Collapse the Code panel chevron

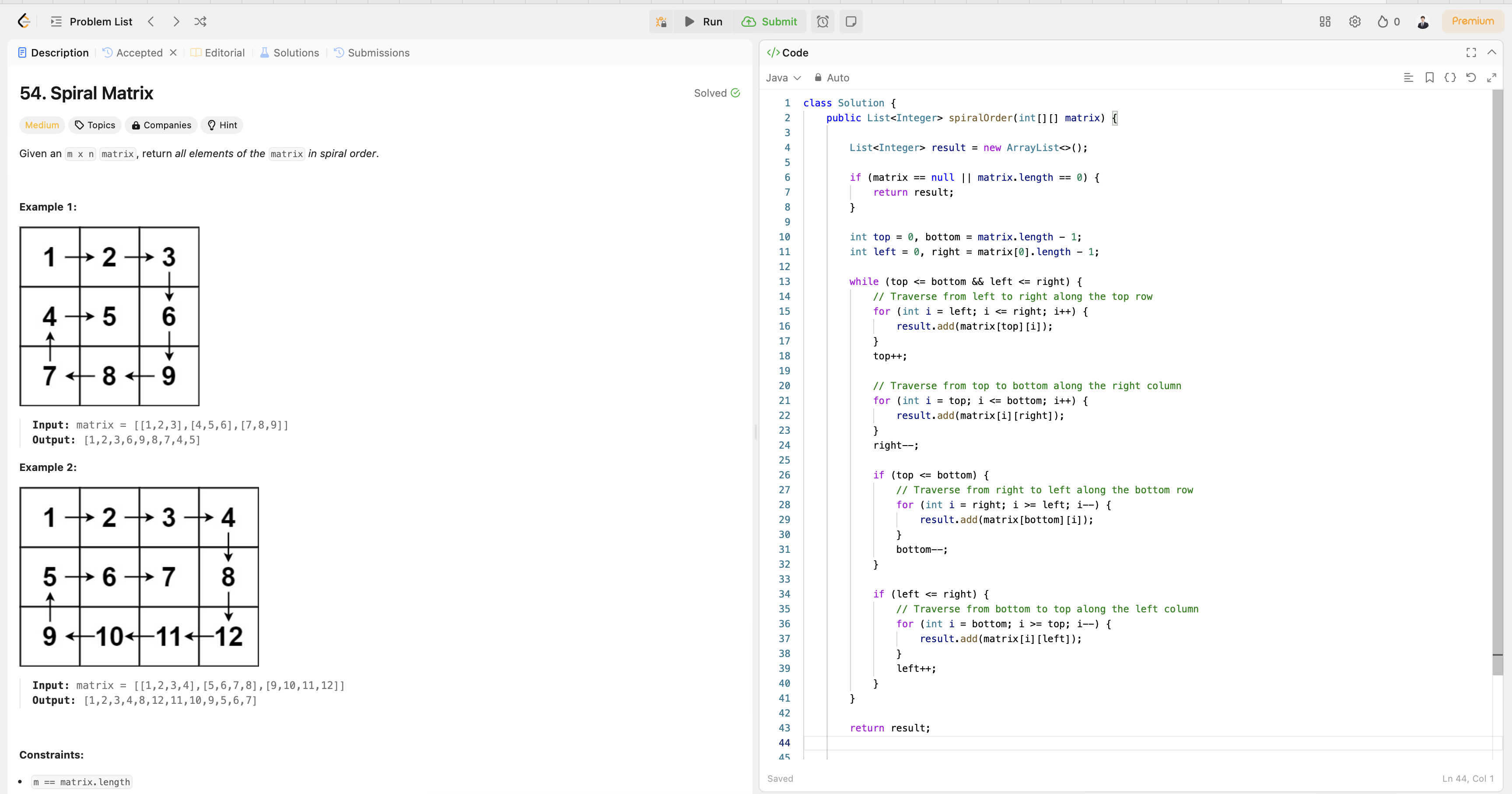pyautogui.click(x=1491, y=52)
